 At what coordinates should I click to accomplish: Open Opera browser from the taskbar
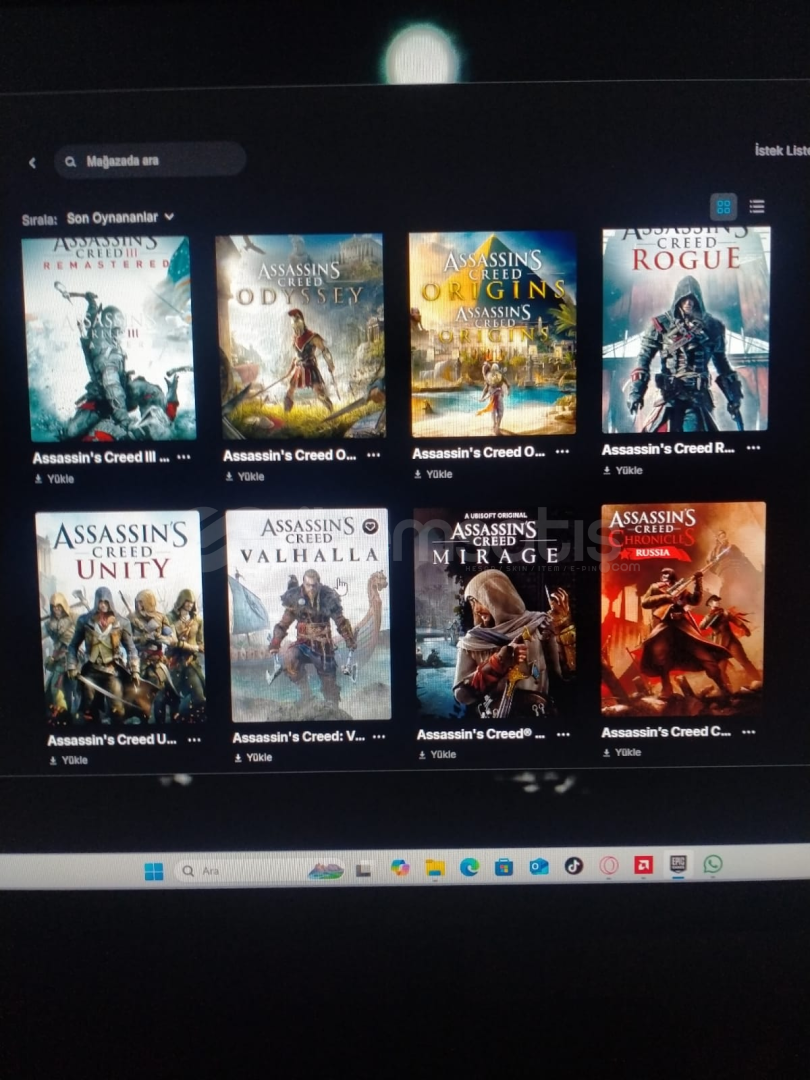[609, 865]
